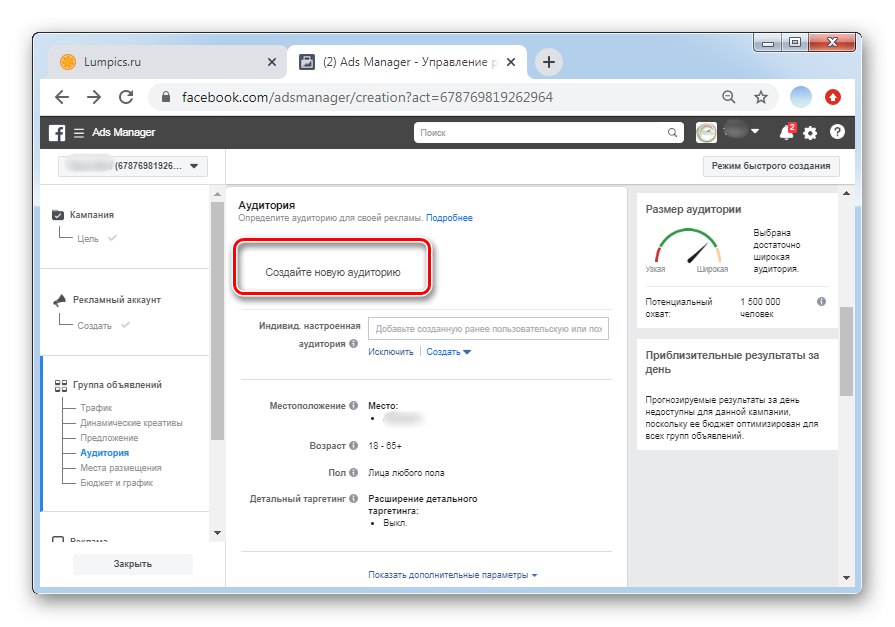
Task: Click Лица любого пола value
Action: coord(406,473)
